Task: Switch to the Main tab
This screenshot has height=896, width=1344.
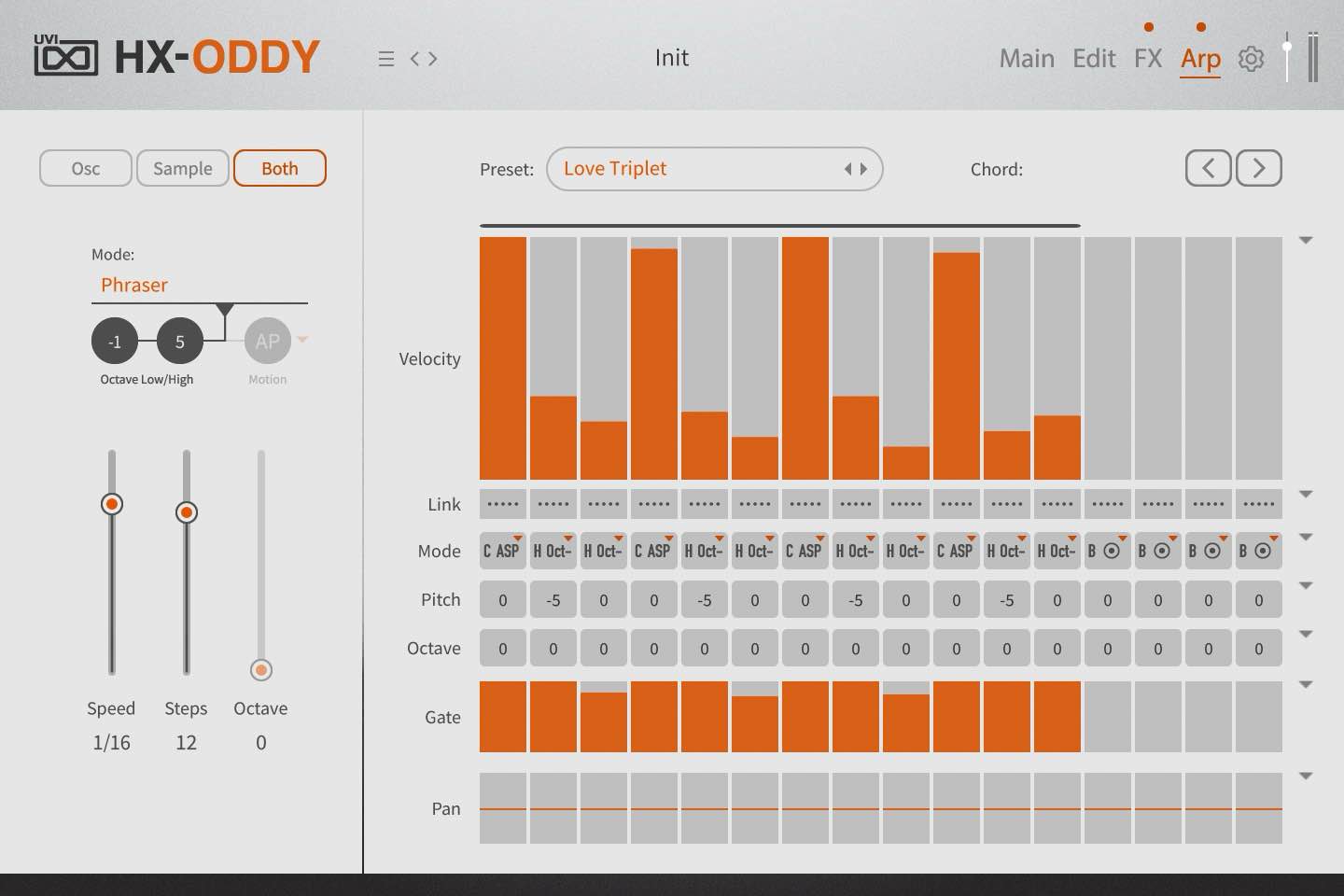Action: coord(1027,59)
